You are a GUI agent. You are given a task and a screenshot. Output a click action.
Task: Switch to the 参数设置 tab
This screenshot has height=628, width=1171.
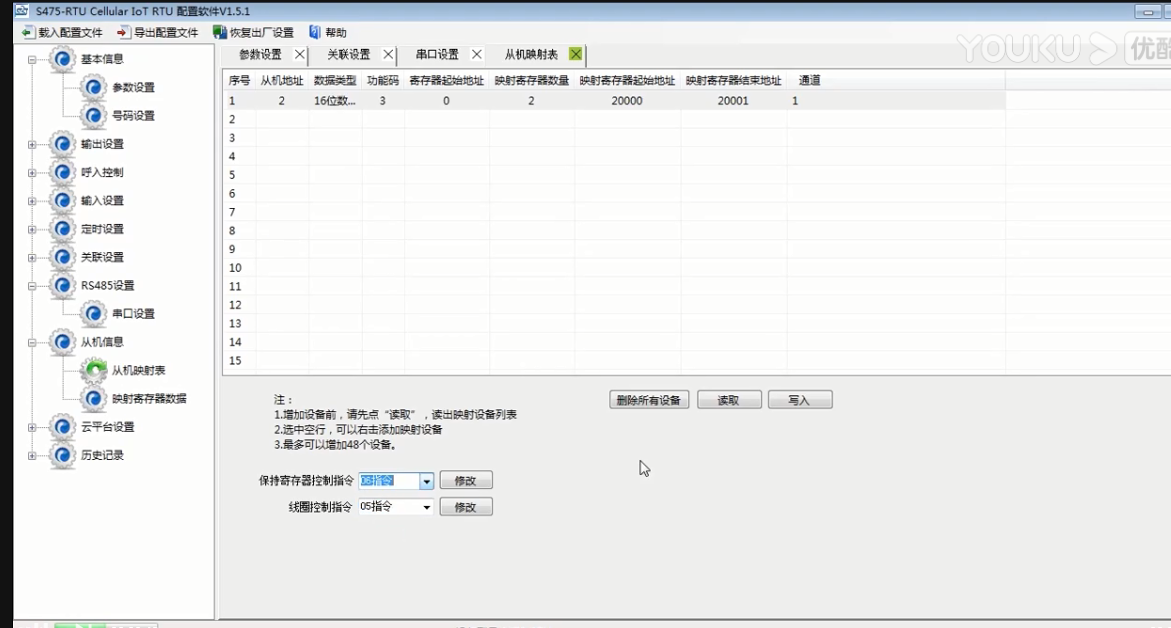point(260,54)
